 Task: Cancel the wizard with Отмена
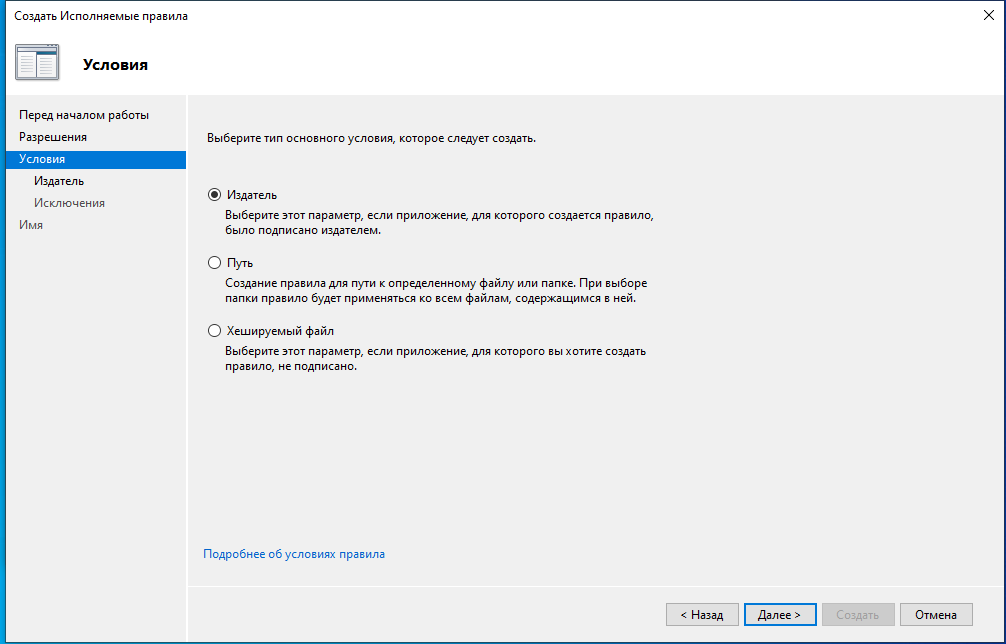936,614
